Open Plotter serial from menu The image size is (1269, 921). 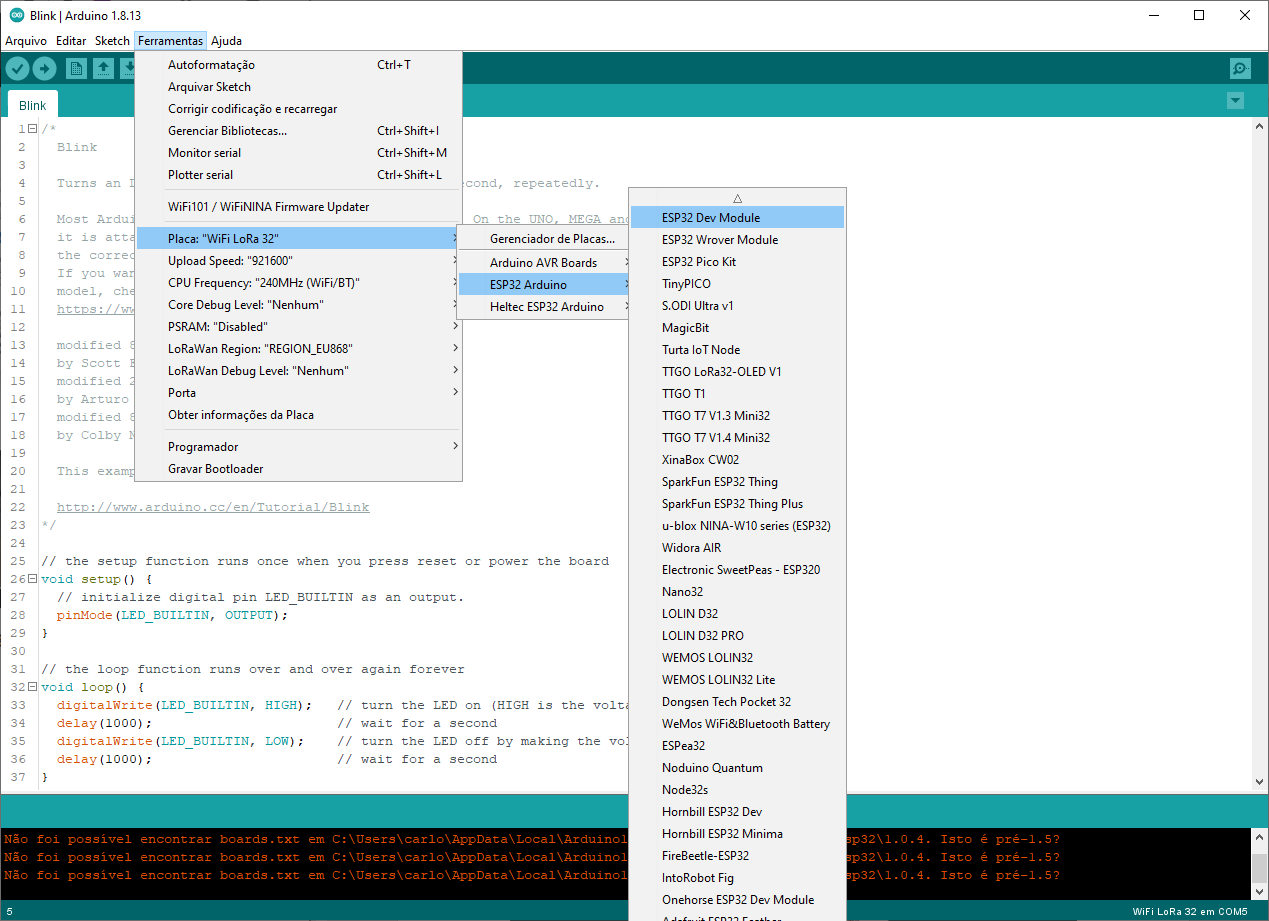[298, 175]
